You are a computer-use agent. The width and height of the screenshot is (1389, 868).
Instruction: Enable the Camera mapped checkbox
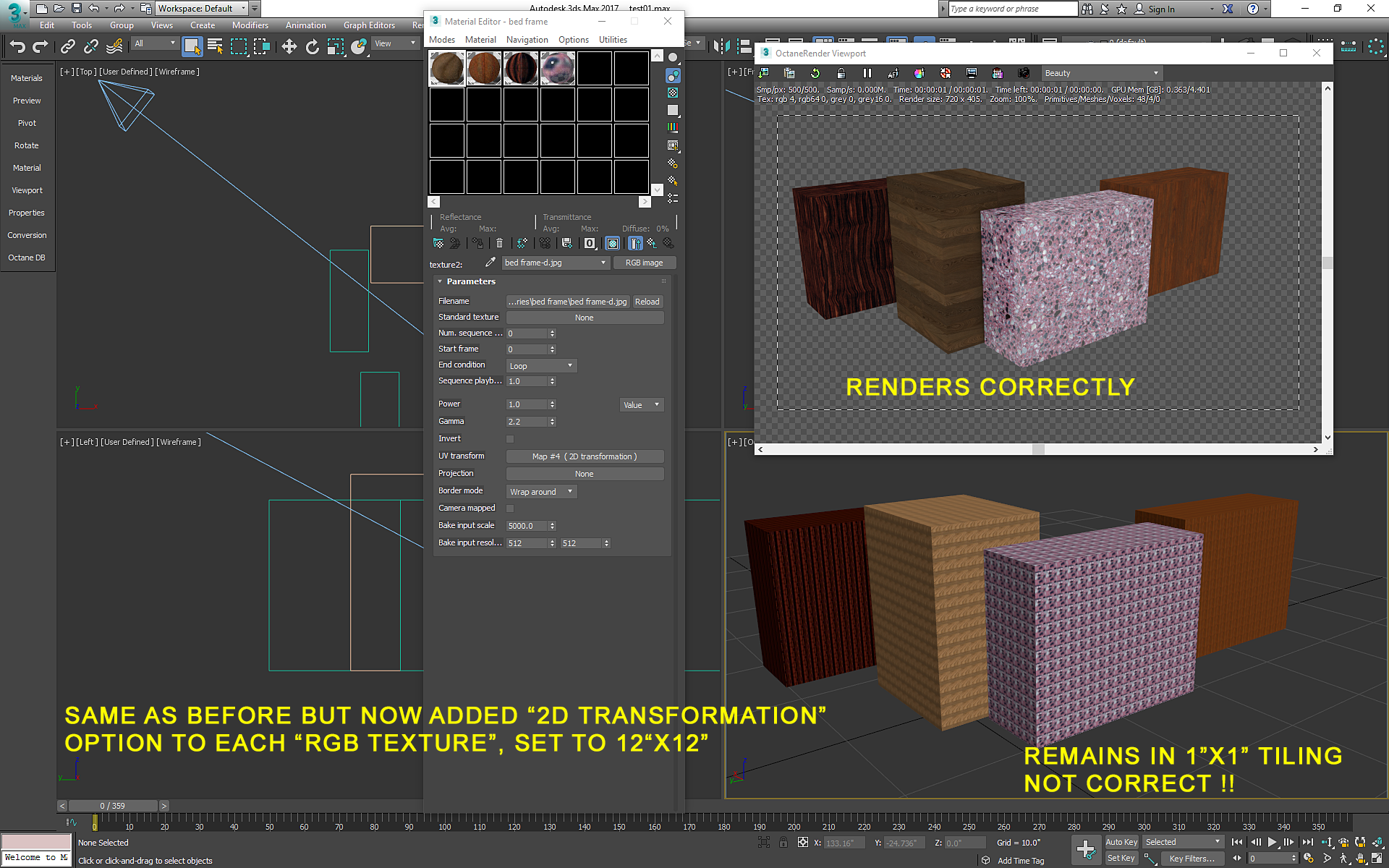point(510,509)
